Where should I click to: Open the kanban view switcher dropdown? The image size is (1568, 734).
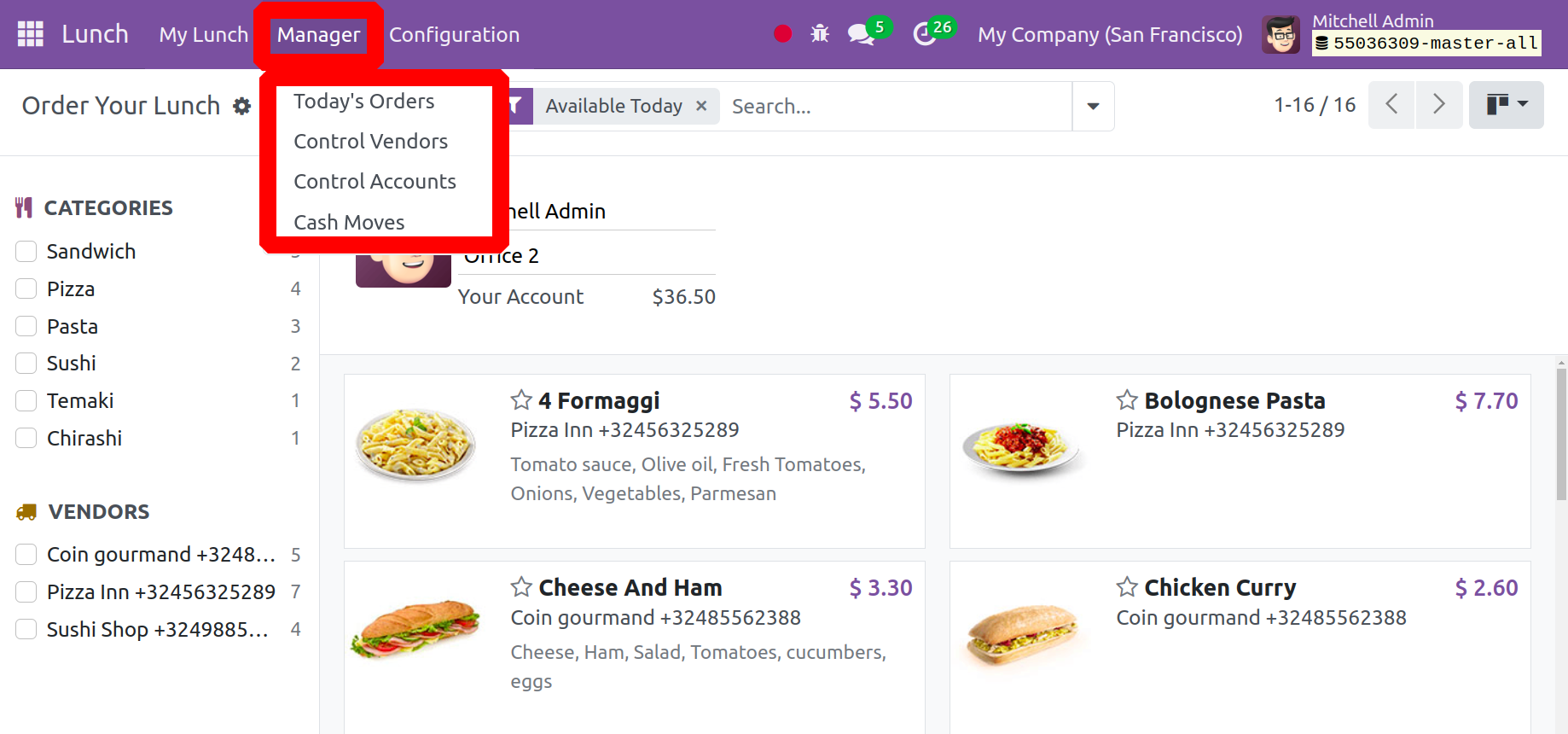1506,105
